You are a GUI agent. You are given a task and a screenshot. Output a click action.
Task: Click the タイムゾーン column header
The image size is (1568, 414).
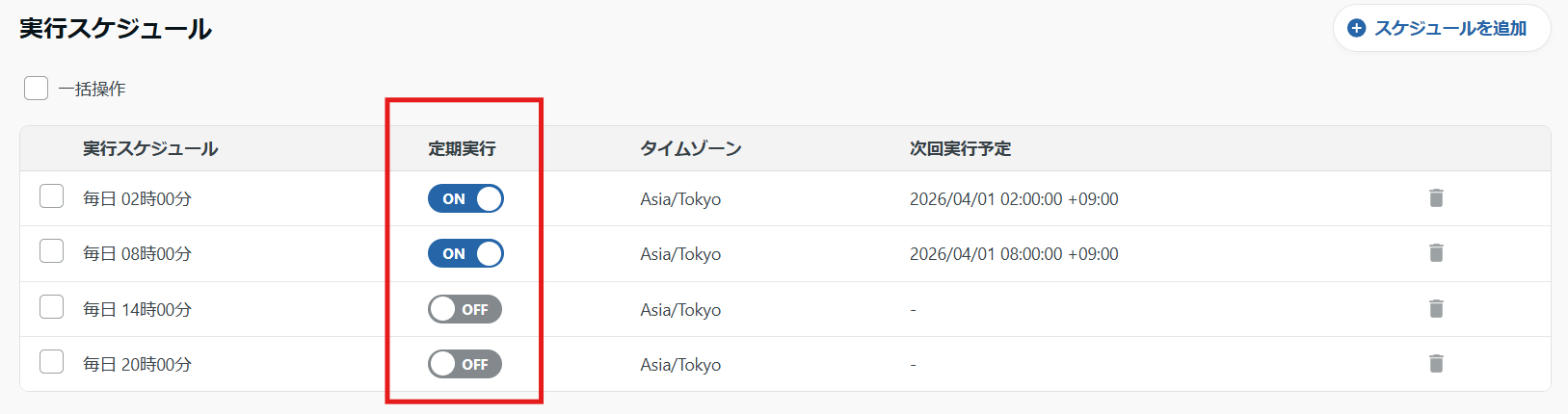tap(691, 148)
